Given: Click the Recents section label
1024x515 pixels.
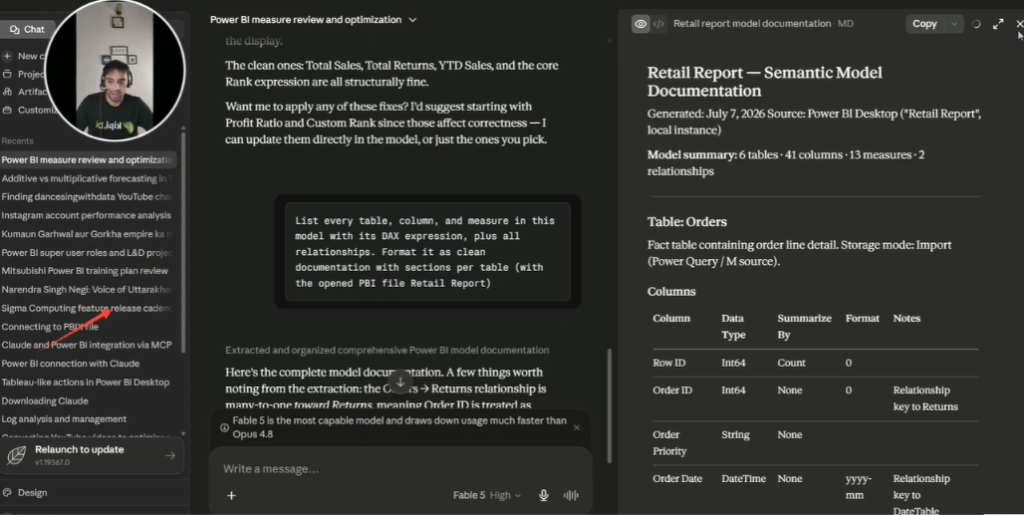Looking at the screenshot, I should point(18,141).
